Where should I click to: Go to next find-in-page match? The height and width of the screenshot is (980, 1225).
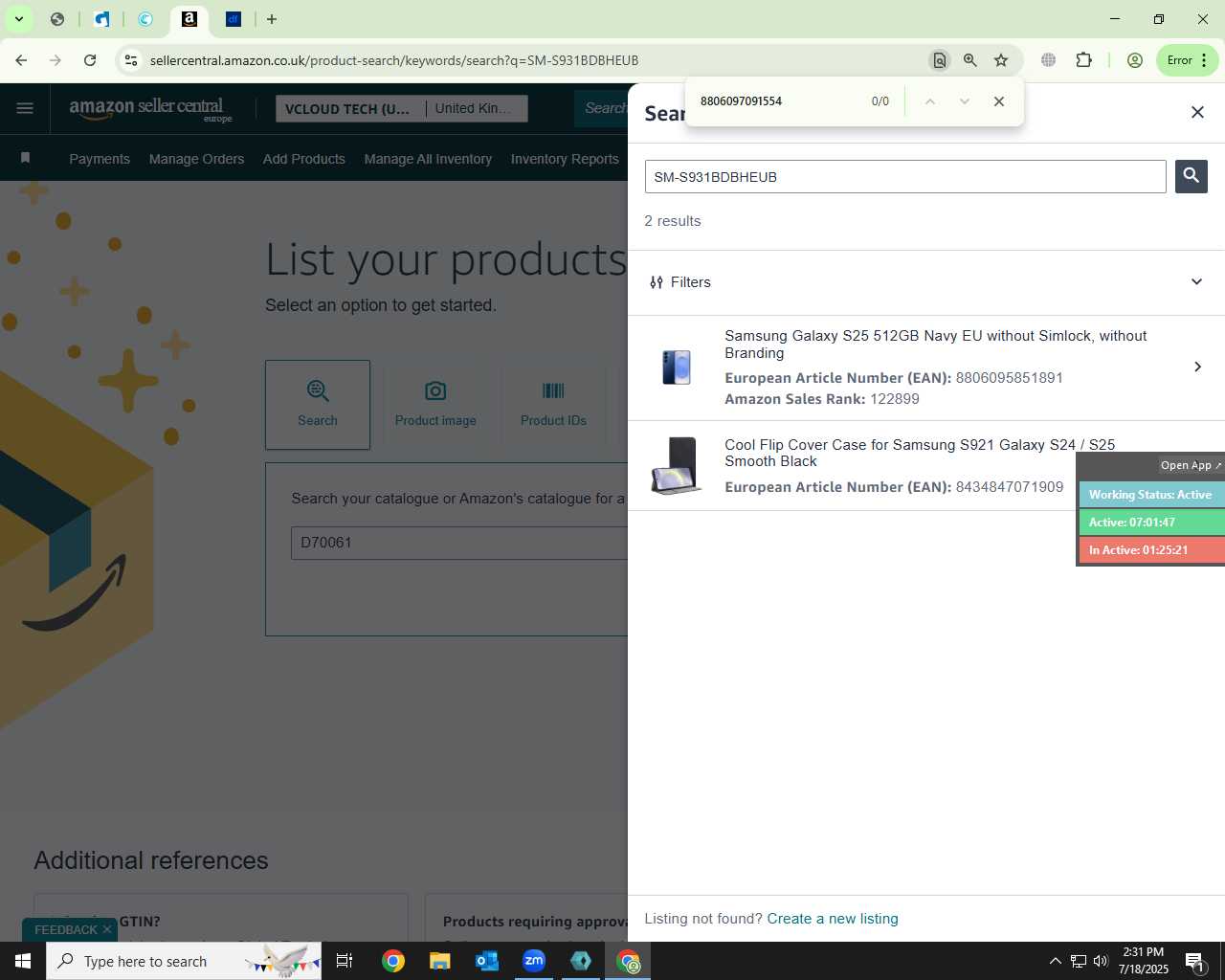click(x=964, y=101)
